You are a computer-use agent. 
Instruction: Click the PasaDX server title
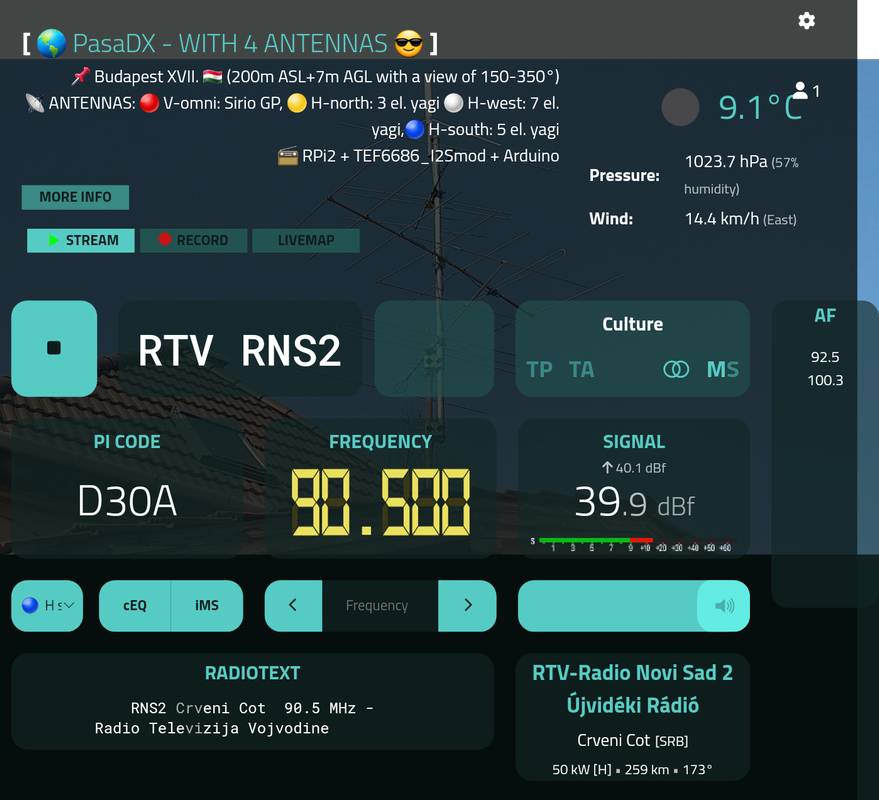pos(230,43)
